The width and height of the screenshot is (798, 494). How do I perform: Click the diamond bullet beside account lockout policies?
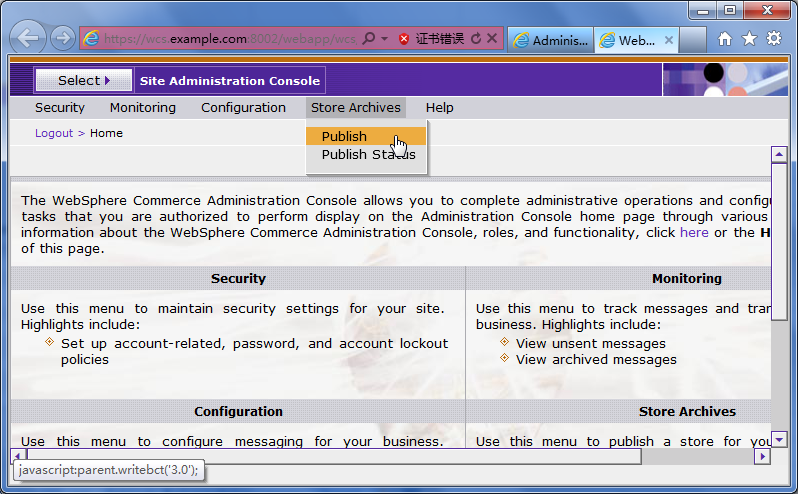(x=49, y=341)
